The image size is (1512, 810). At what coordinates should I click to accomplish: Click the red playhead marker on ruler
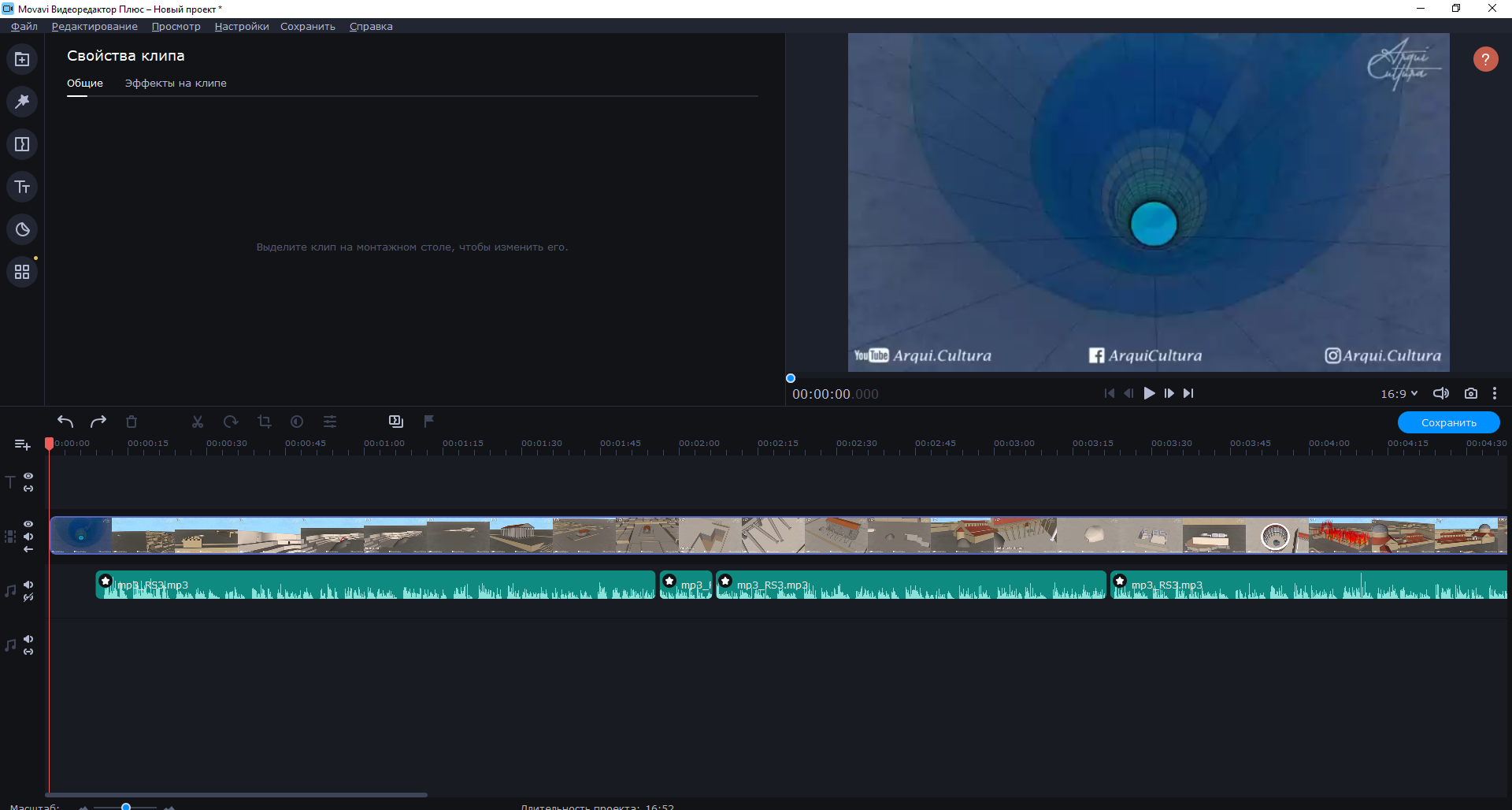pos(49,444)
